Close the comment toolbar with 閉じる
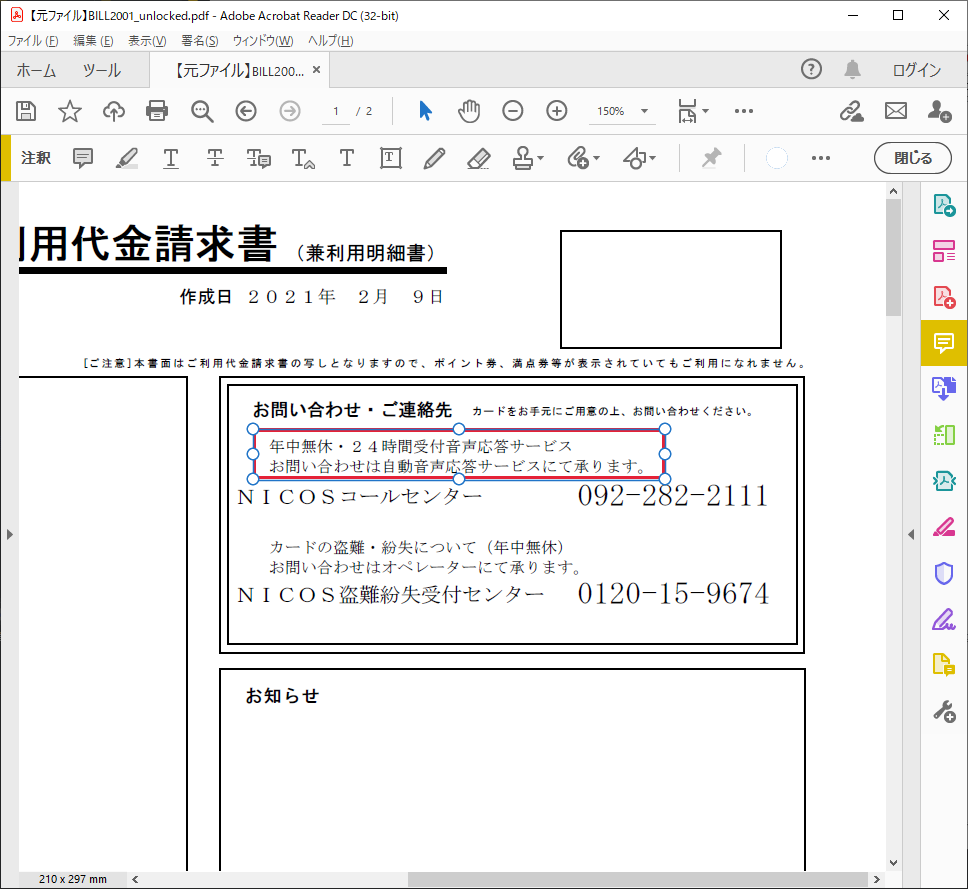 point(912,158)
